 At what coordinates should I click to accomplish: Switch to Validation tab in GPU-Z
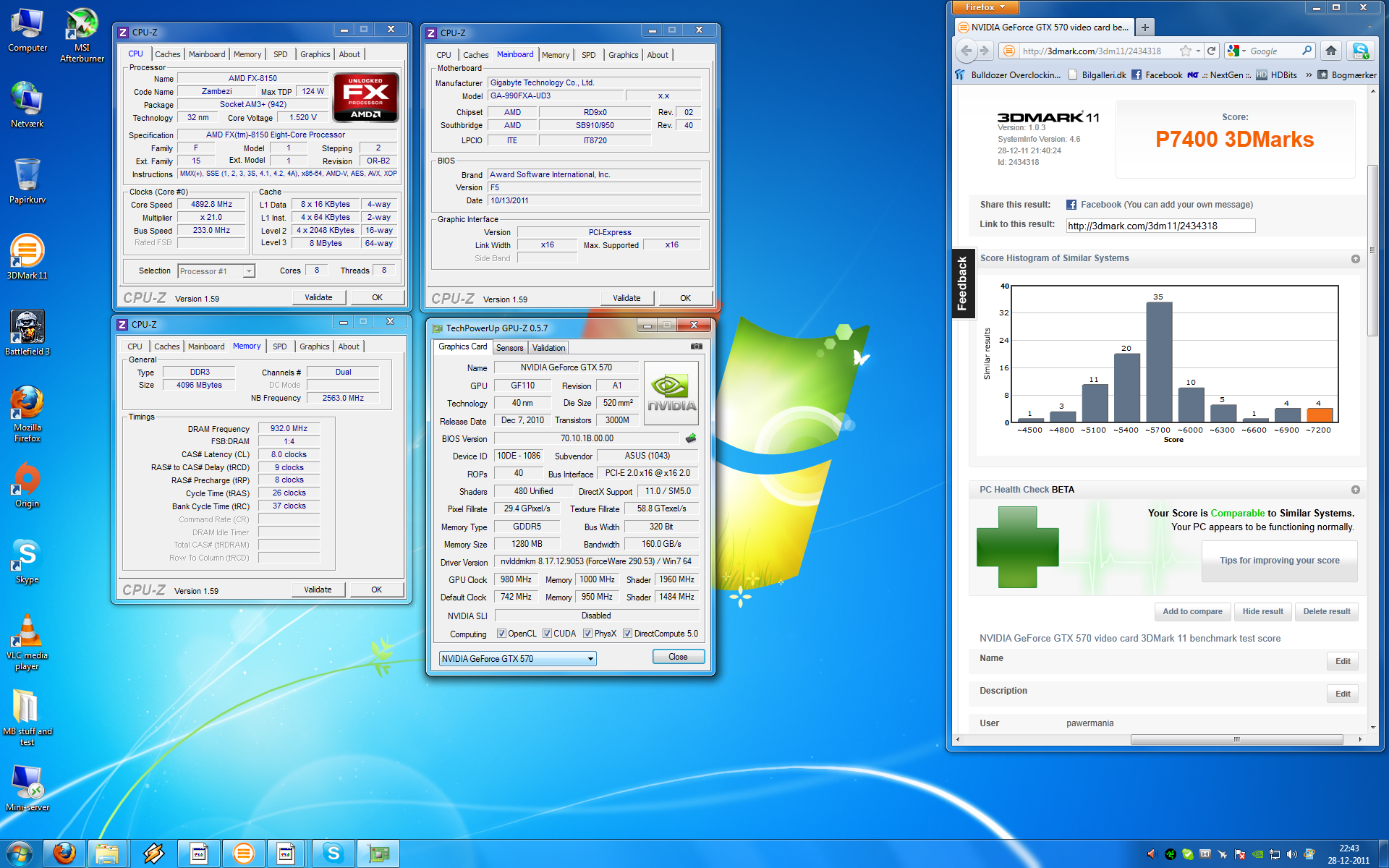pos(549,348)
